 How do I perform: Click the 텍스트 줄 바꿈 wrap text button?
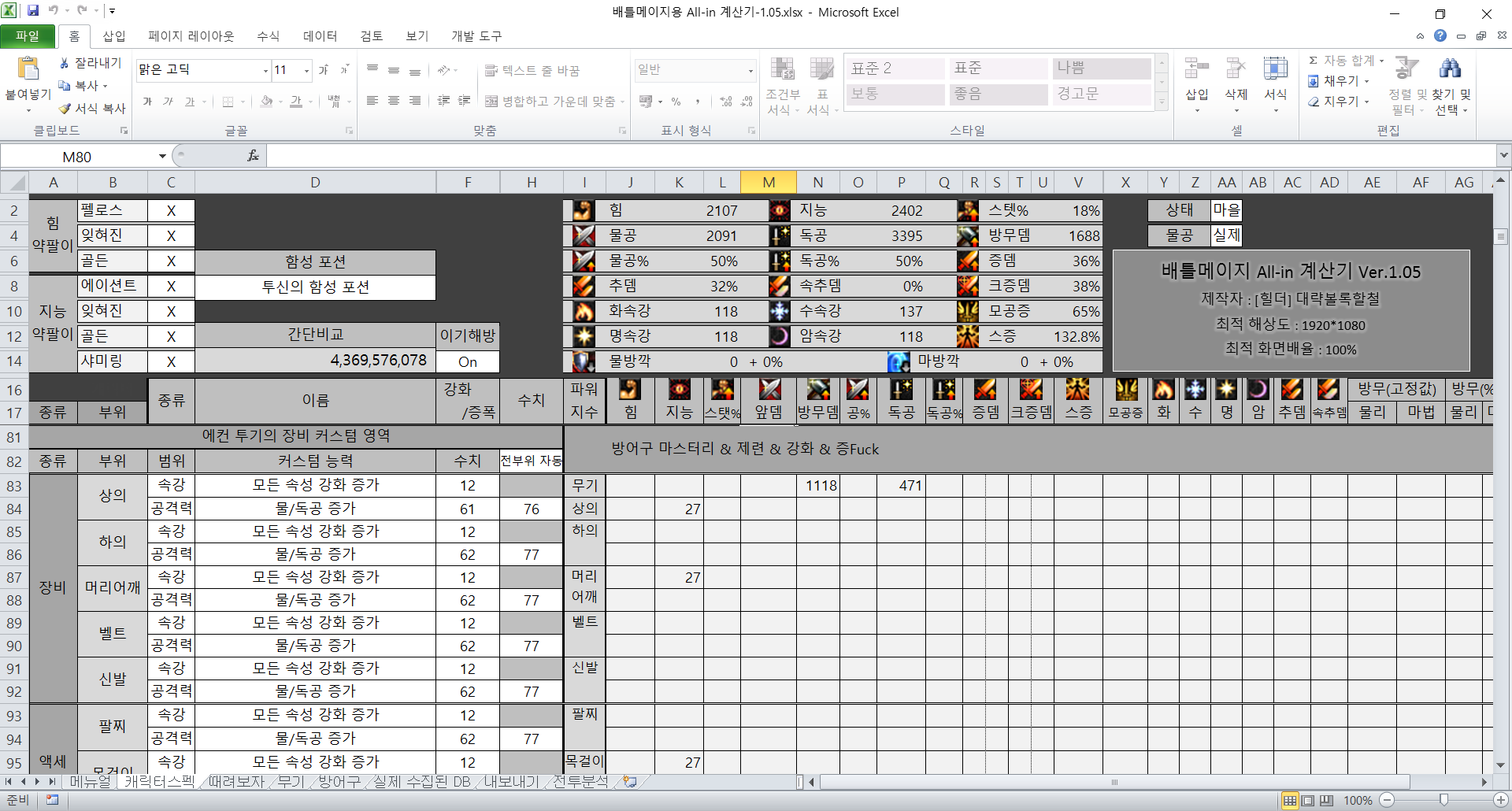[532, 71]
